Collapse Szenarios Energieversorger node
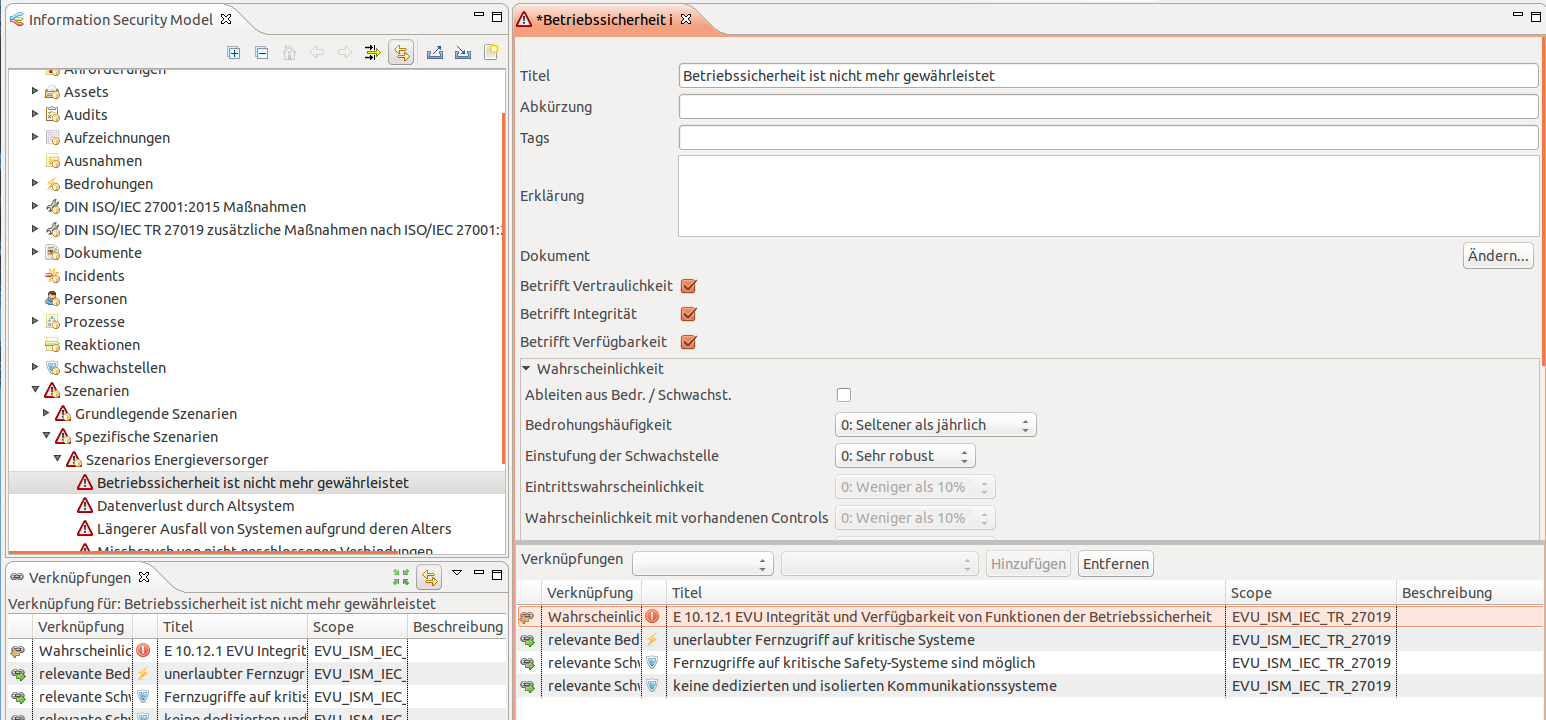The image size is (1546, 720). pyautogui.click(x=57, y=460)
